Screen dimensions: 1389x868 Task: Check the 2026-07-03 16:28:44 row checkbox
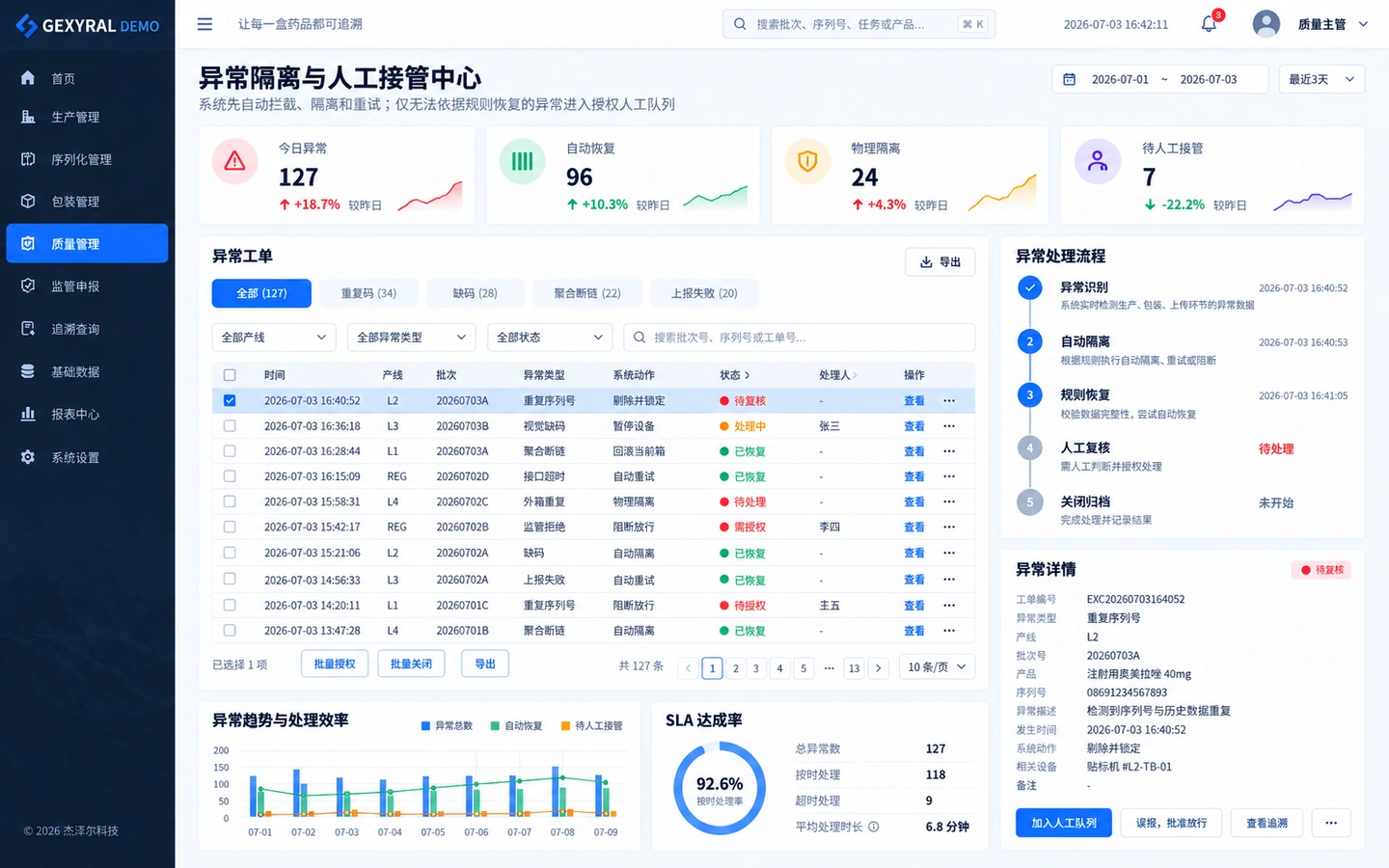click(230, 450)
